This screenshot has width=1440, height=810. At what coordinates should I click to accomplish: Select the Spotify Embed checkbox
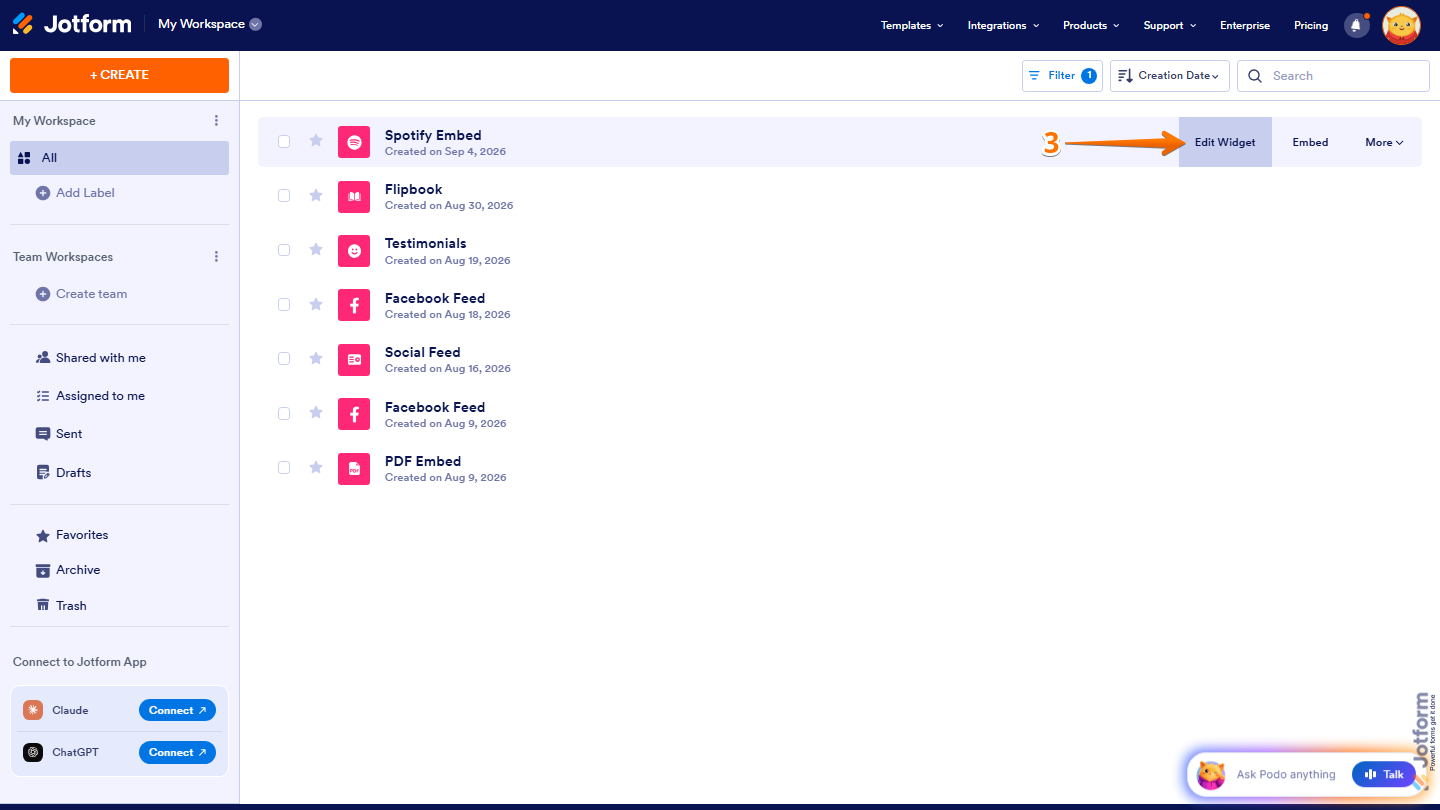click(284, 142)
